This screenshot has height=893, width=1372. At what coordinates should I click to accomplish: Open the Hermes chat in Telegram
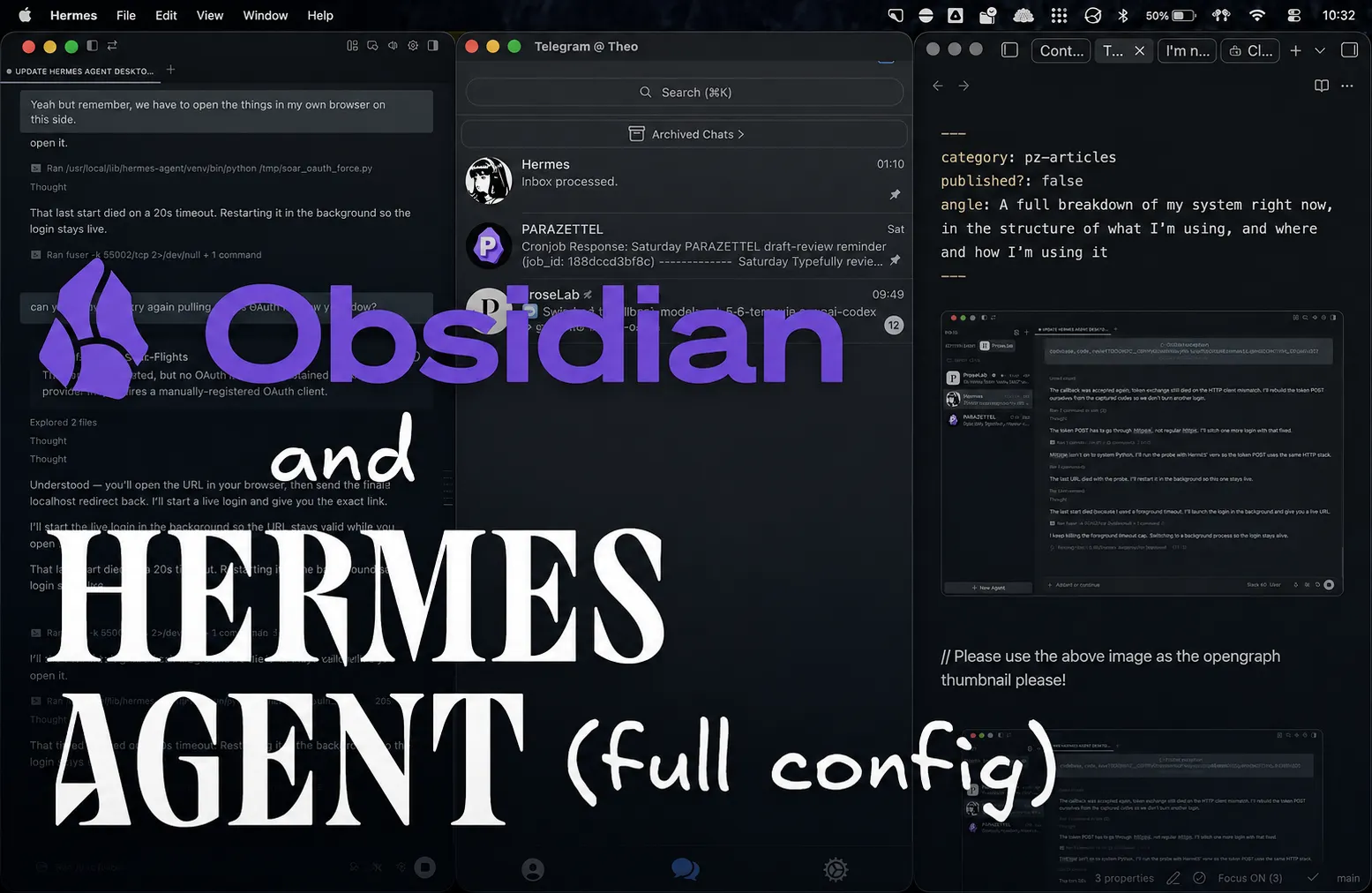685,180
